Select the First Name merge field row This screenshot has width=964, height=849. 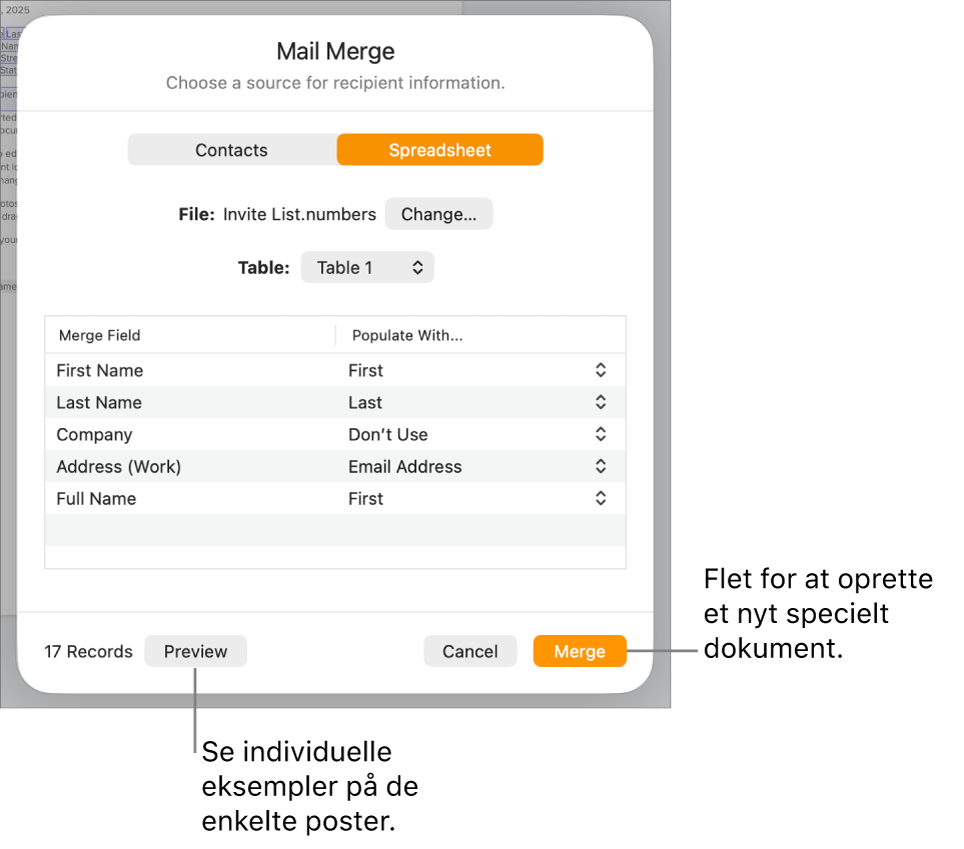[336, 370]
